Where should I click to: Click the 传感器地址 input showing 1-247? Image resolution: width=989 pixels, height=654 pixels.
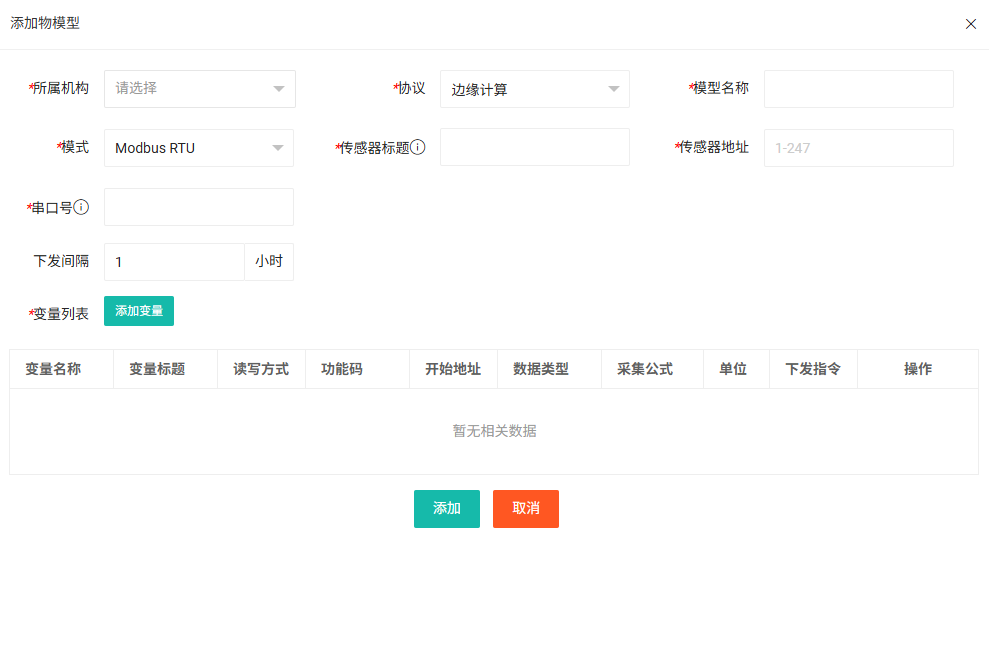pyautogui.click(x=858, y=147)
